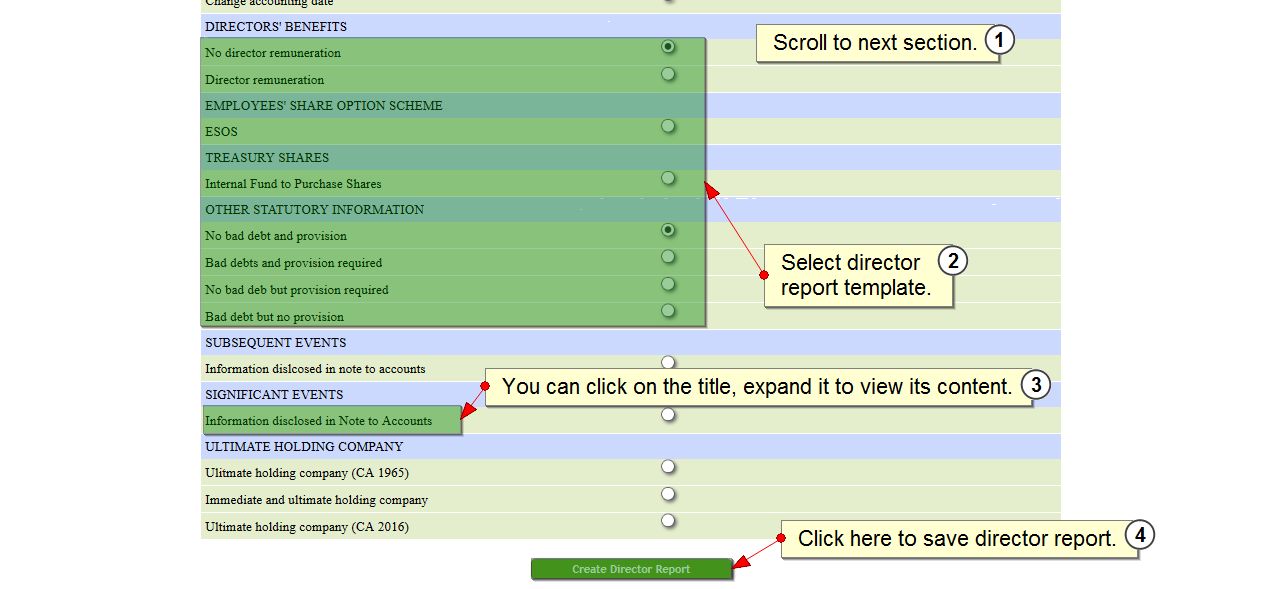This screenshot has height=589, width=1263.
Task: Expand the Significant Events 'Information disclosed' title text
Action: [318, 421]
